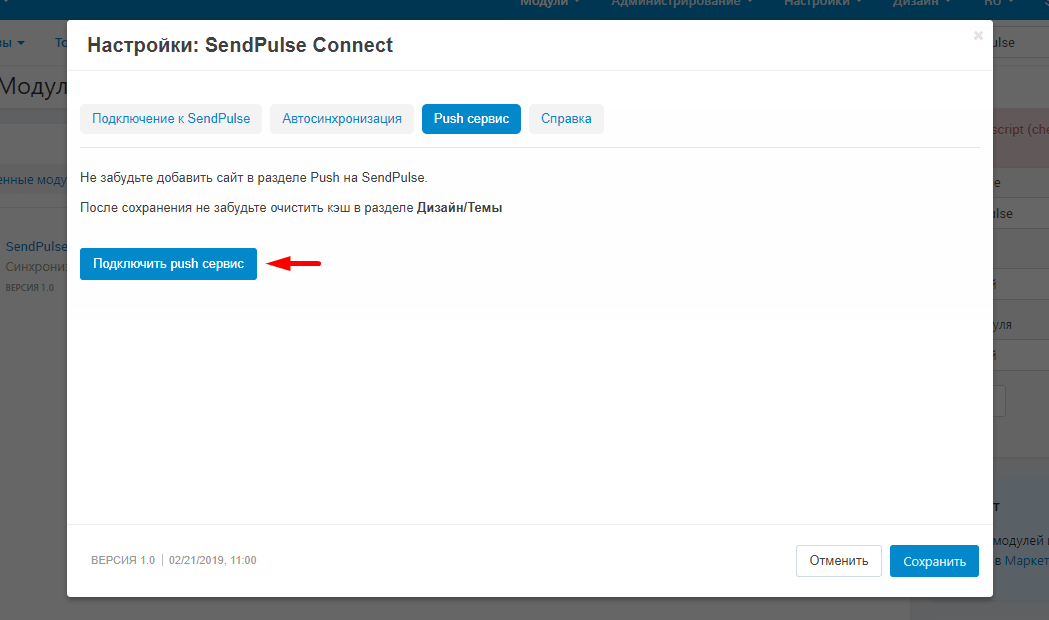1049x620 pixels.
Task: Click the Маркет link in background page
Action: (1026, 560)
